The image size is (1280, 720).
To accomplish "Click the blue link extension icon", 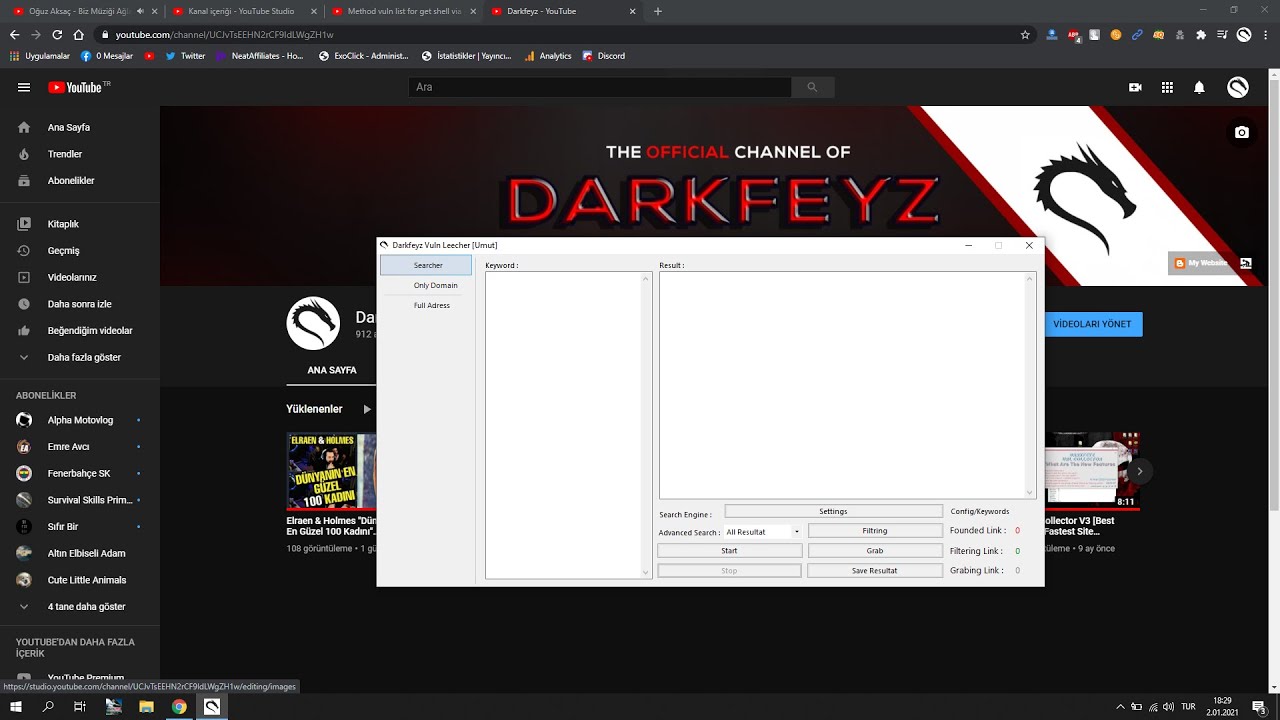I will click(1137, 34).
